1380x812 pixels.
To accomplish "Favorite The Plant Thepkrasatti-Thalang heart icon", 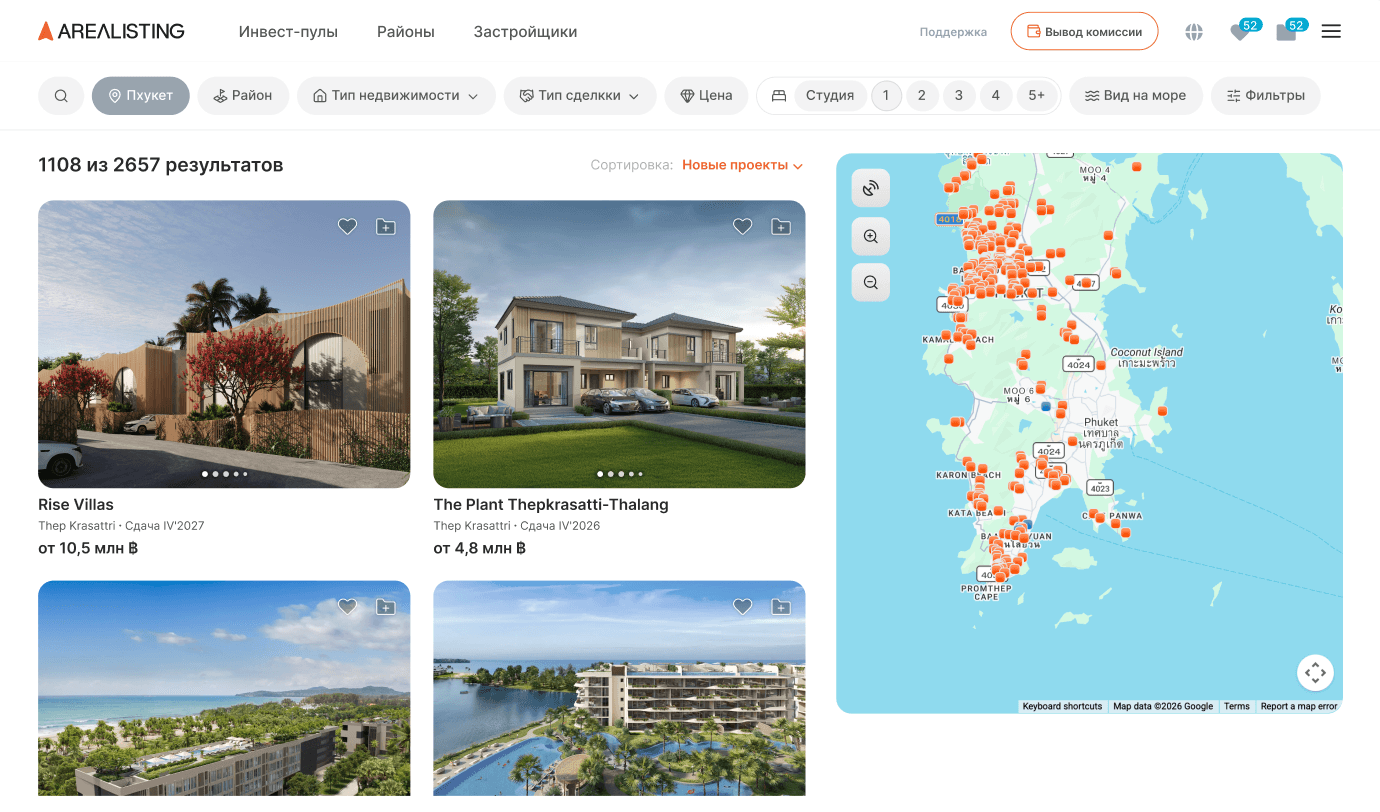I will (742, 227).
